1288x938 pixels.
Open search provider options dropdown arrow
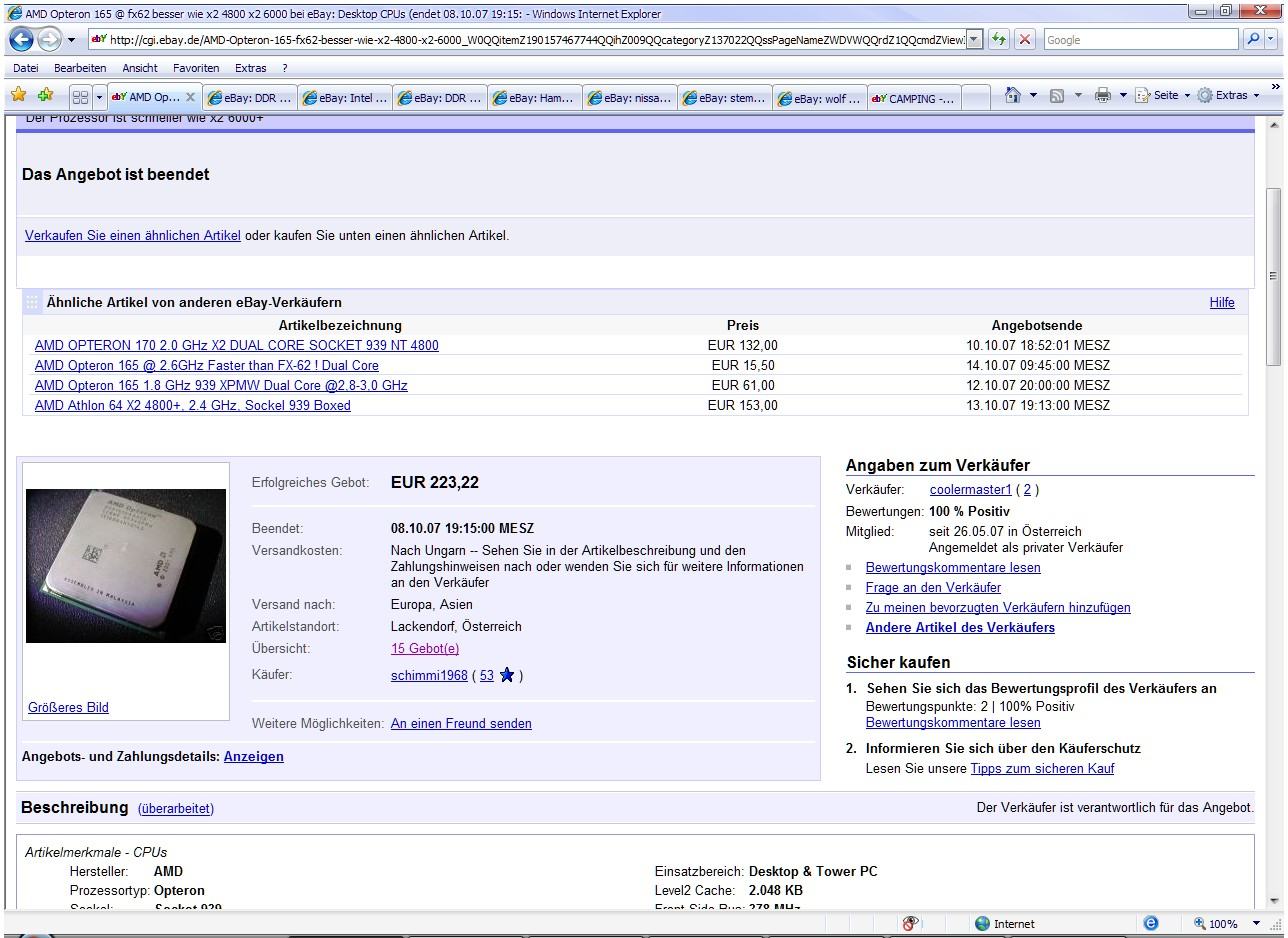coord(1271,40)
